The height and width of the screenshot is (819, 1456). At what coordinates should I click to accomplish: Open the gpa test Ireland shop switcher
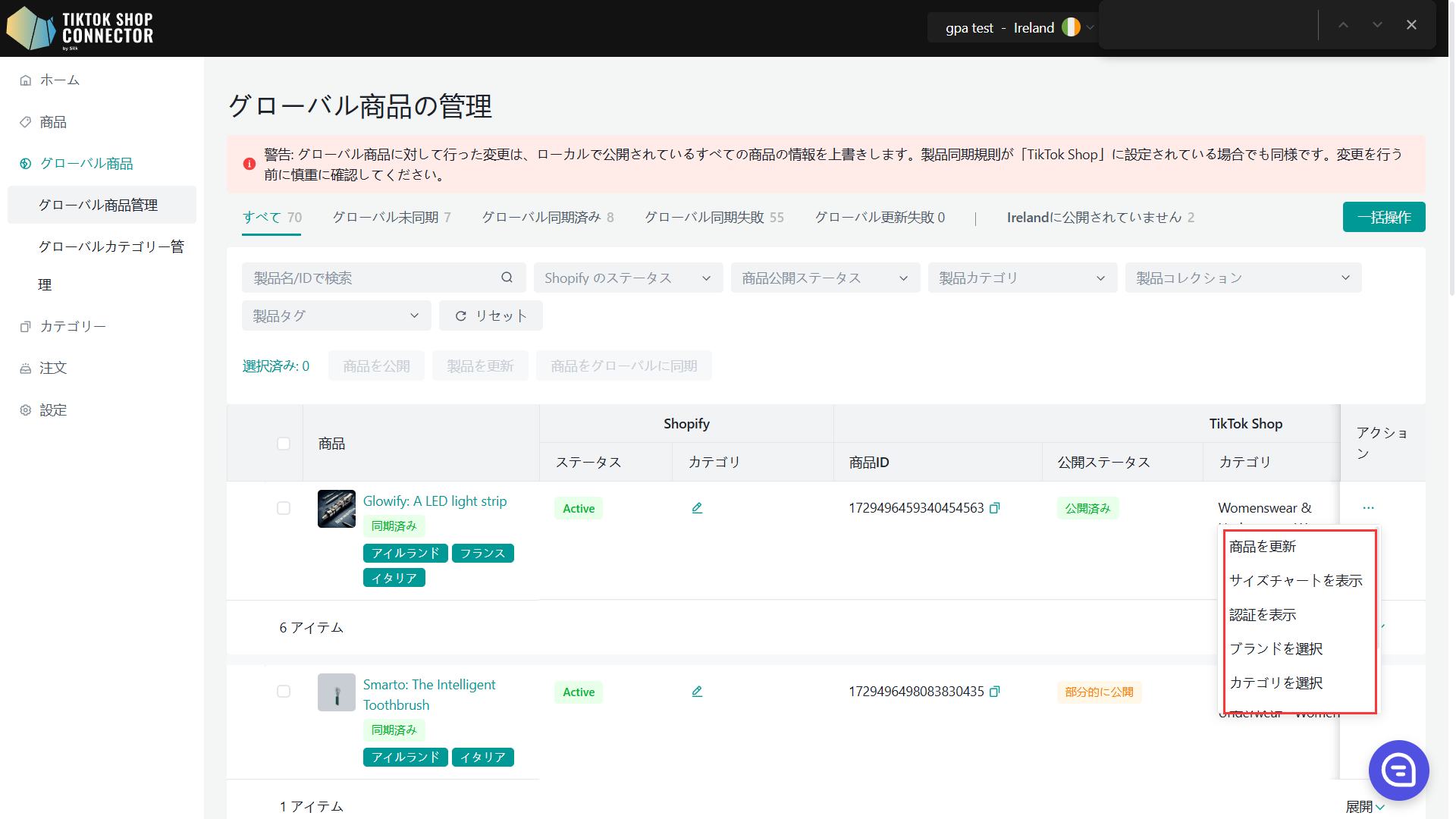[1013, 27]
